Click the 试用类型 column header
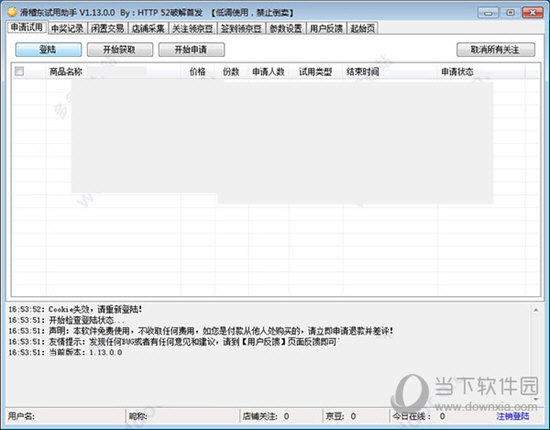Viewport: 550px width, 430px height. (x=315, y=72)
